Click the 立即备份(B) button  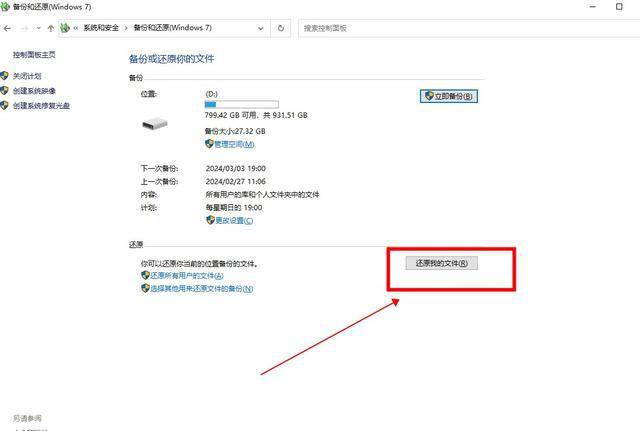(x=449, y=96)
